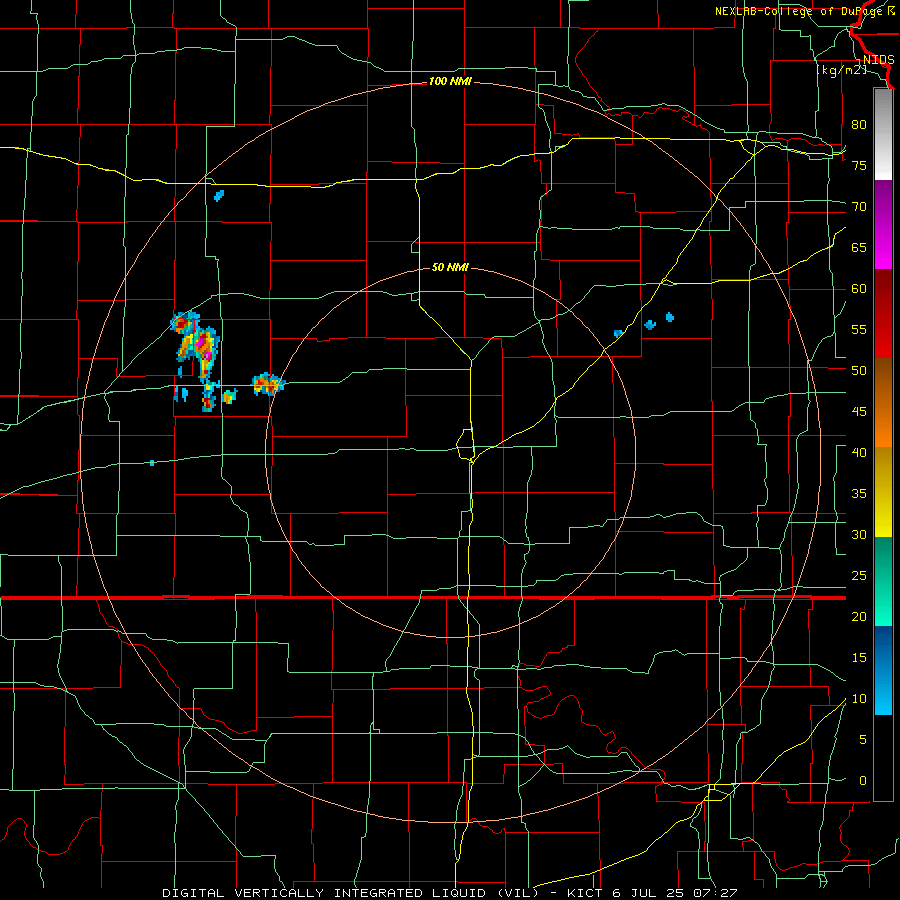Image resolution: width=900 pixels, height=900 pixels.
Task: Click the tiny blue echo southwest of the main storm
Action: pos(152,463)
